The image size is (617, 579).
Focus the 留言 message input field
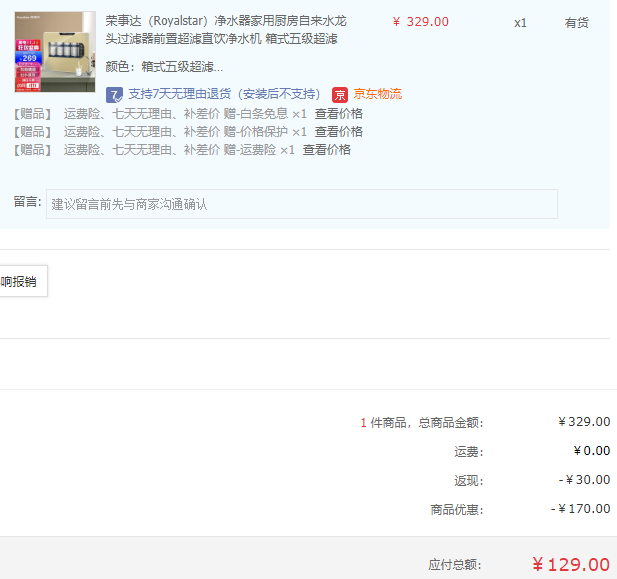(x=302, y=204)
